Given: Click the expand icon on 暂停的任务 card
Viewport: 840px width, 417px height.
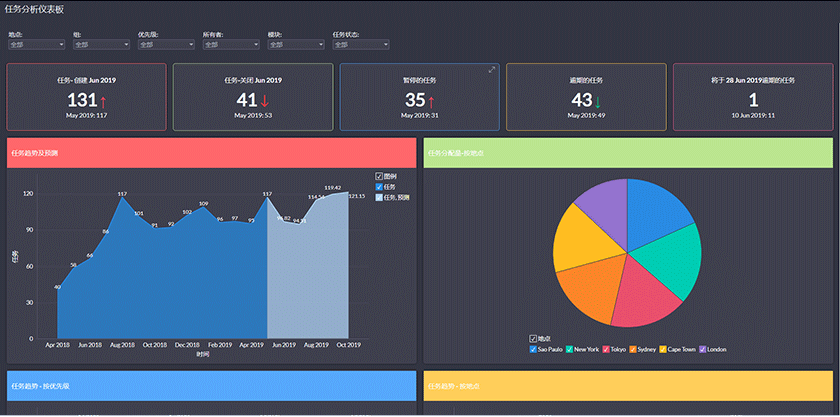Looking at the screenshot, I should coord(492,70).
